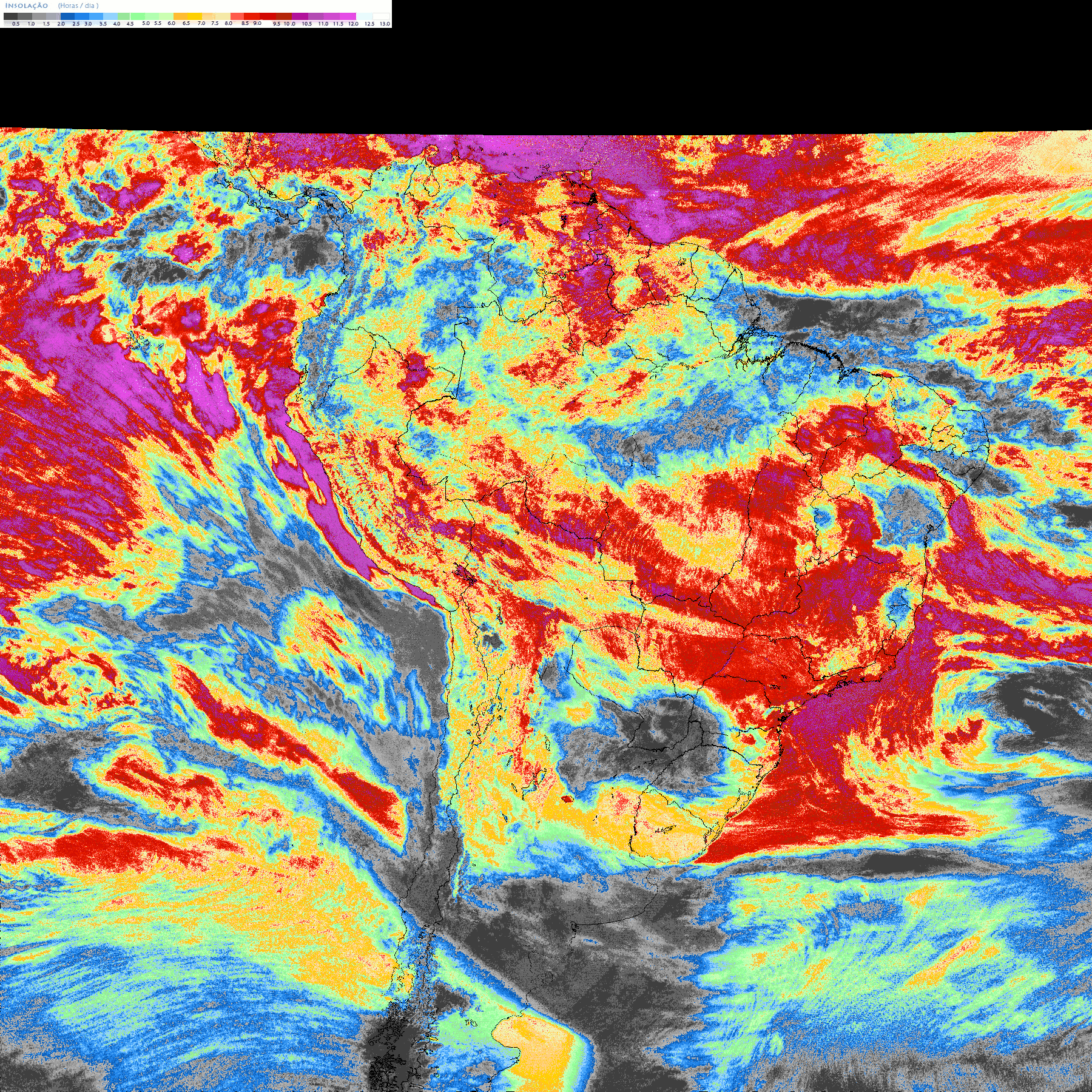Click the 13.0 legend value
Screen dimensions: 1092x1092
click(385, 24)
